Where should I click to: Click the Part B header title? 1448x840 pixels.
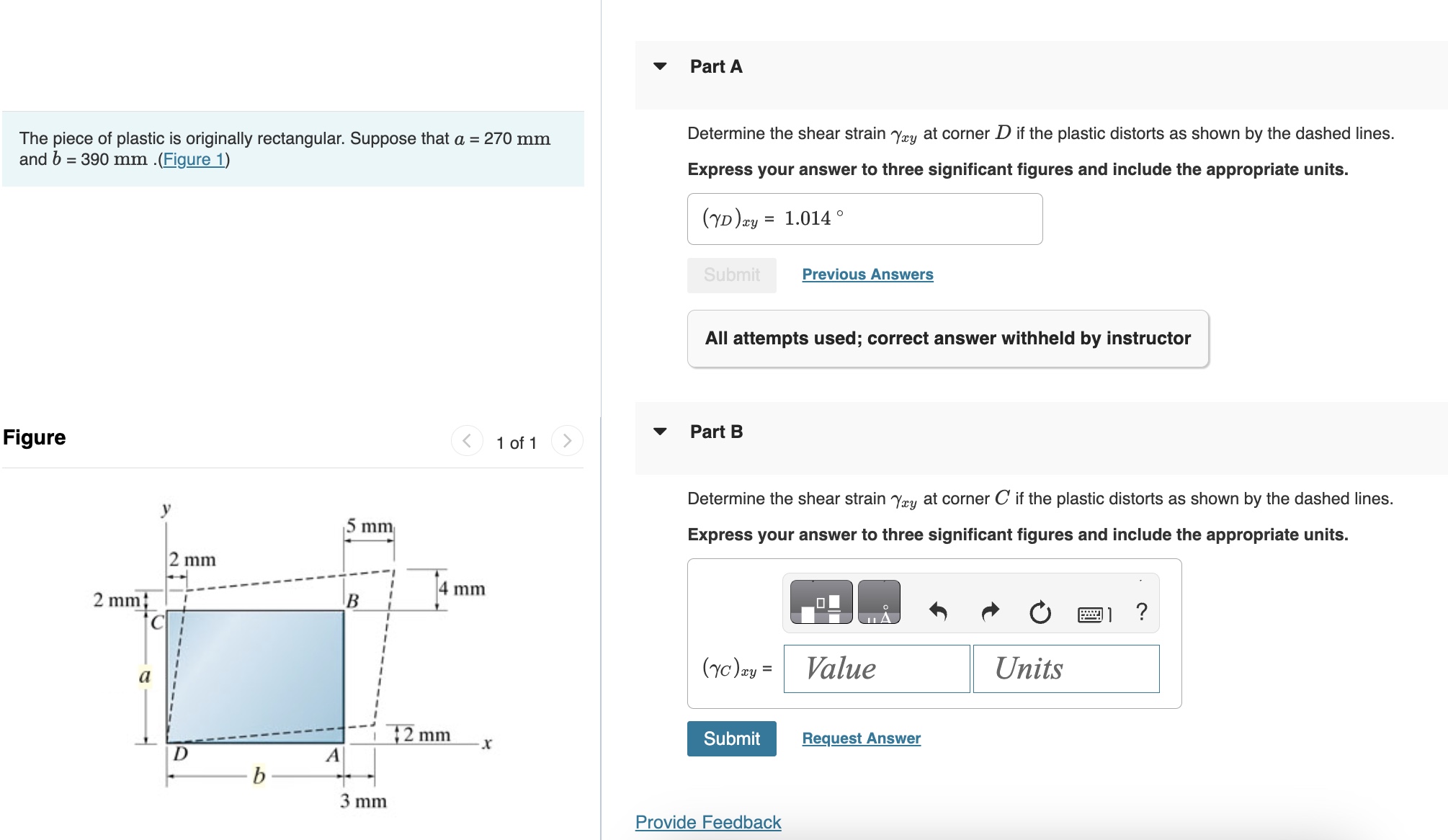tap(716, 432)
